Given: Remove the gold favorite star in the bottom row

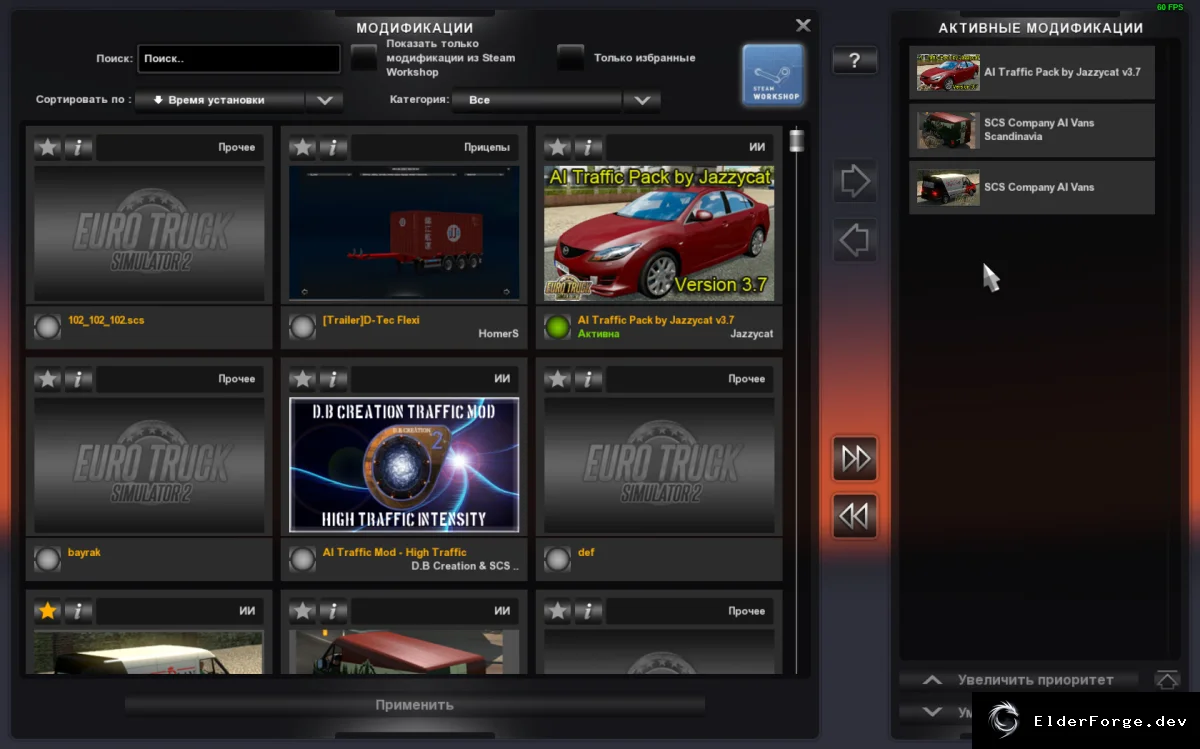Looking at the screenshot, I should coord(48,612).
